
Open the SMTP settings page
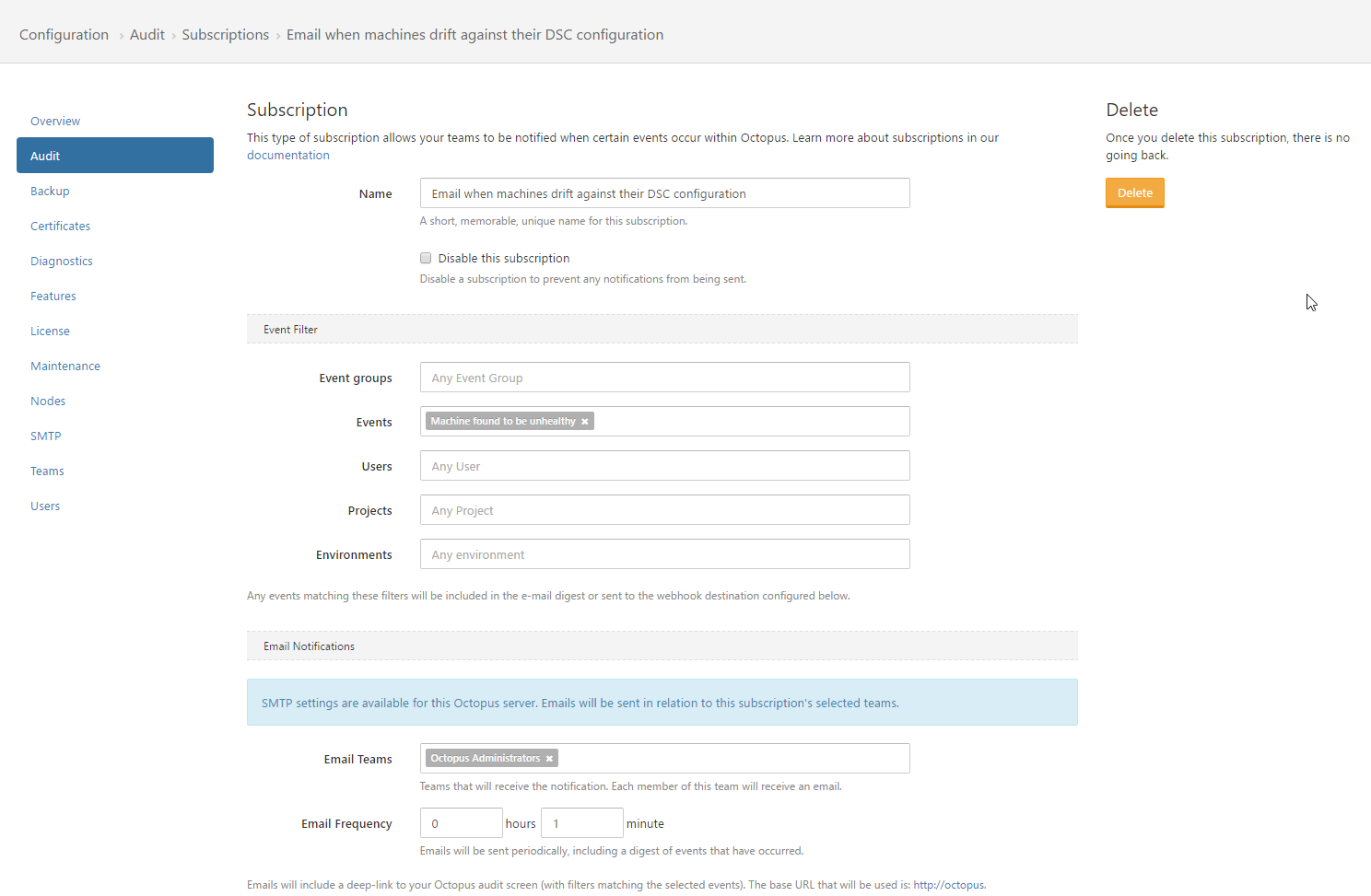tap(45, 436)
